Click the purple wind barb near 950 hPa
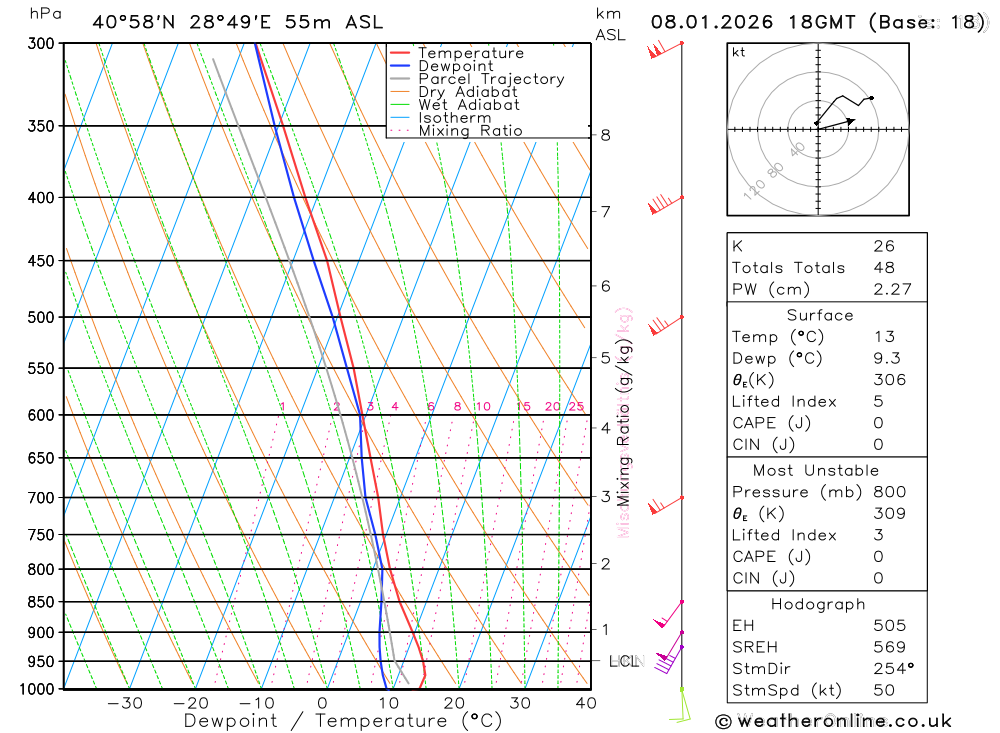This screenshot has width=1000, height=733. click(x=669, y=659)
